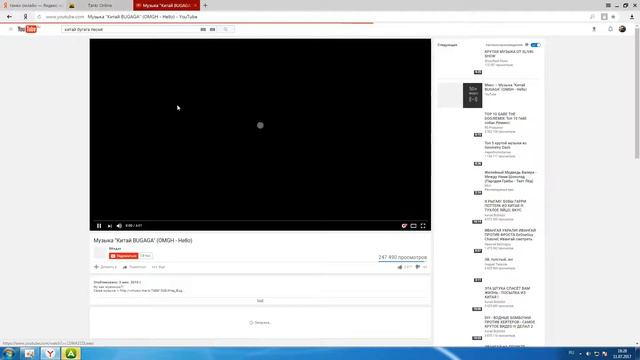Switch to the first Yandex browser tab
The image size is (640, 360).
coord(33,5)
